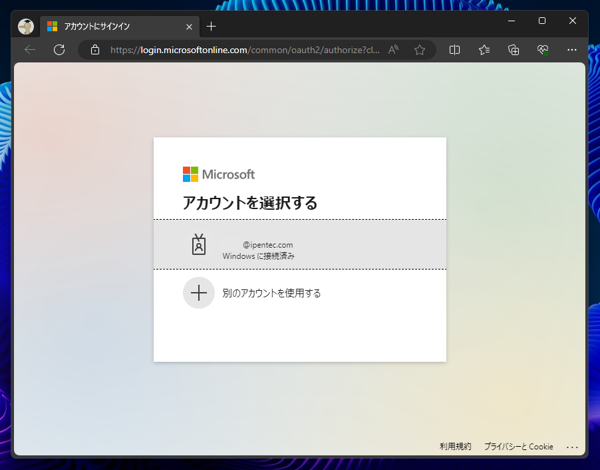Open the Favorites list icon
This screenshot has height=470, width=600.
(484, 50)
